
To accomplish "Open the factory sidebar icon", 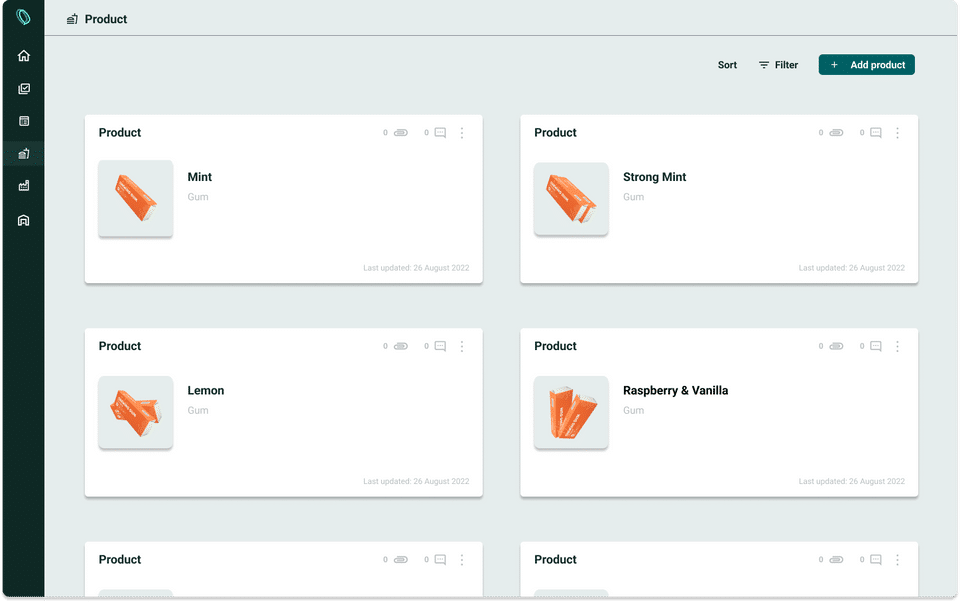I will coord(24,186).
